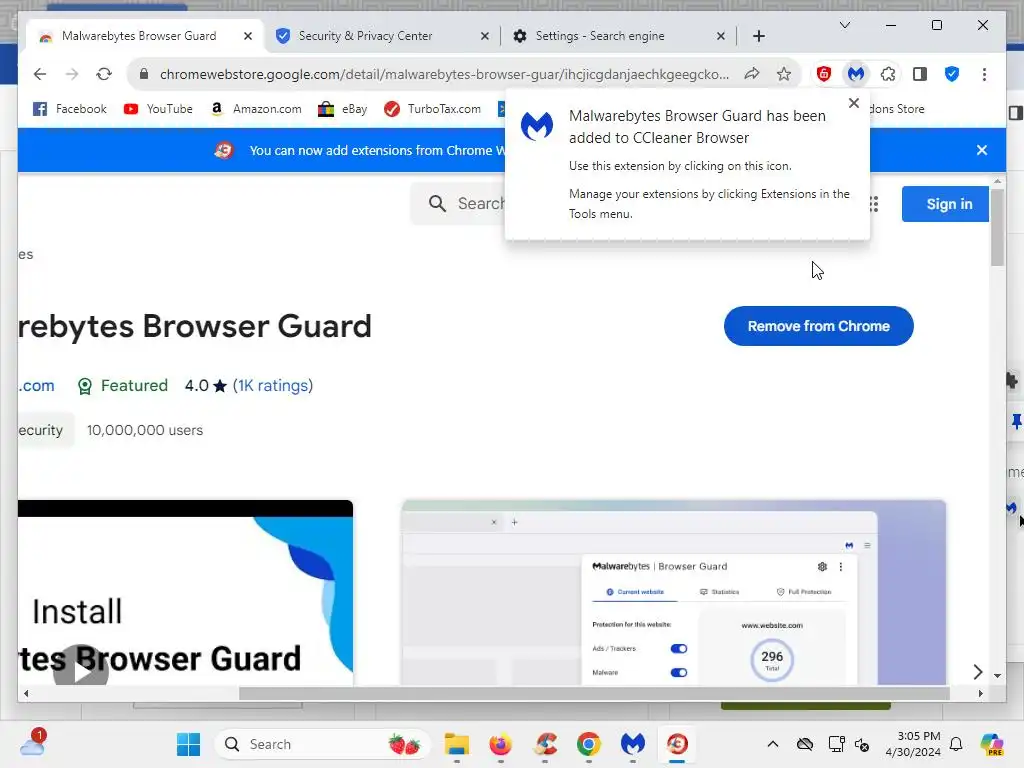Close the blue Chrome extensions info banner
The height and width of the screenshot is (768, 1024).
pos(981,150)
